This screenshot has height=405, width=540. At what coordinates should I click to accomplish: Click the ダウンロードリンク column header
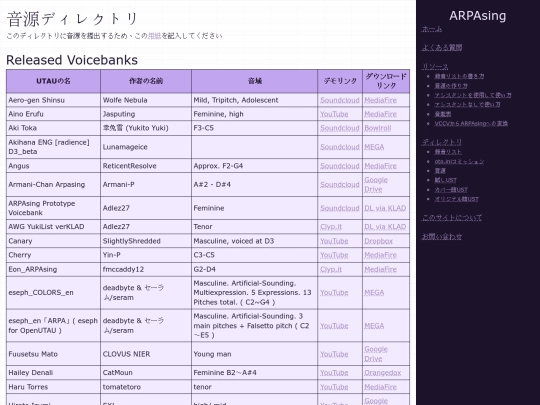point(386,81)
